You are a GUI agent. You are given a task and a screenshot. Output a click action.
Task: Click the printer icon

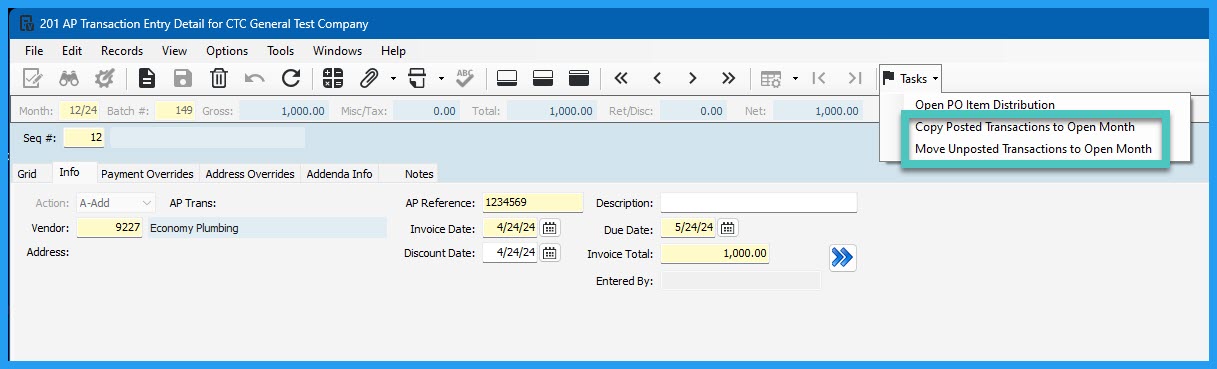[417, 78]
